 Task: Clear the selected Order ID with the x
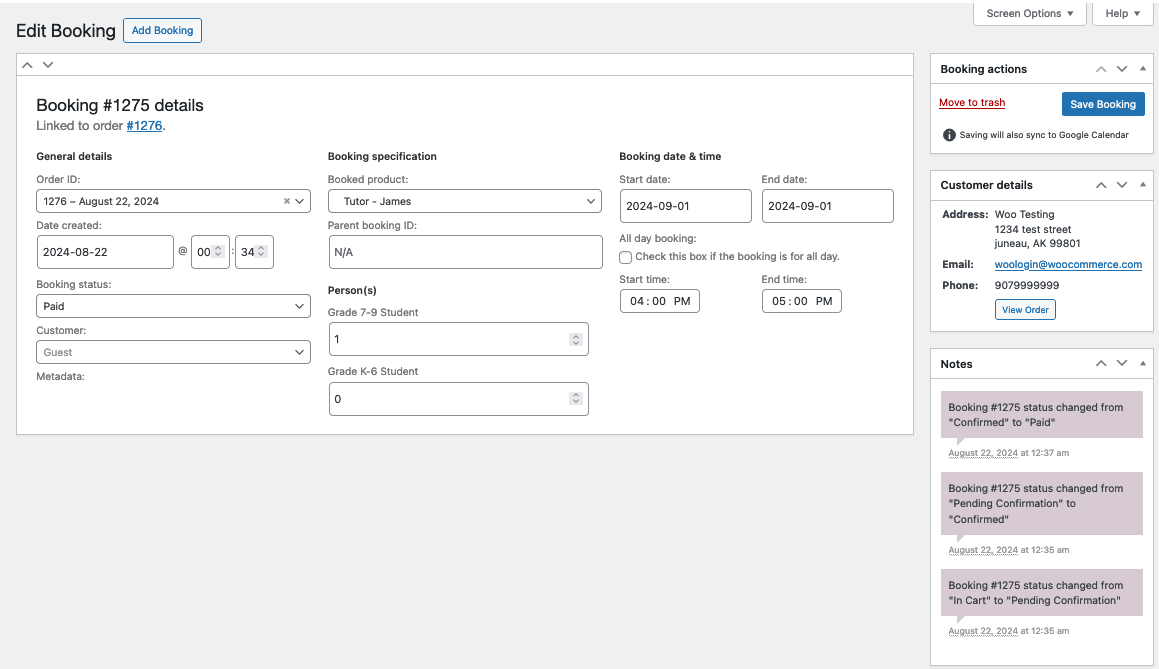[287, 201]
